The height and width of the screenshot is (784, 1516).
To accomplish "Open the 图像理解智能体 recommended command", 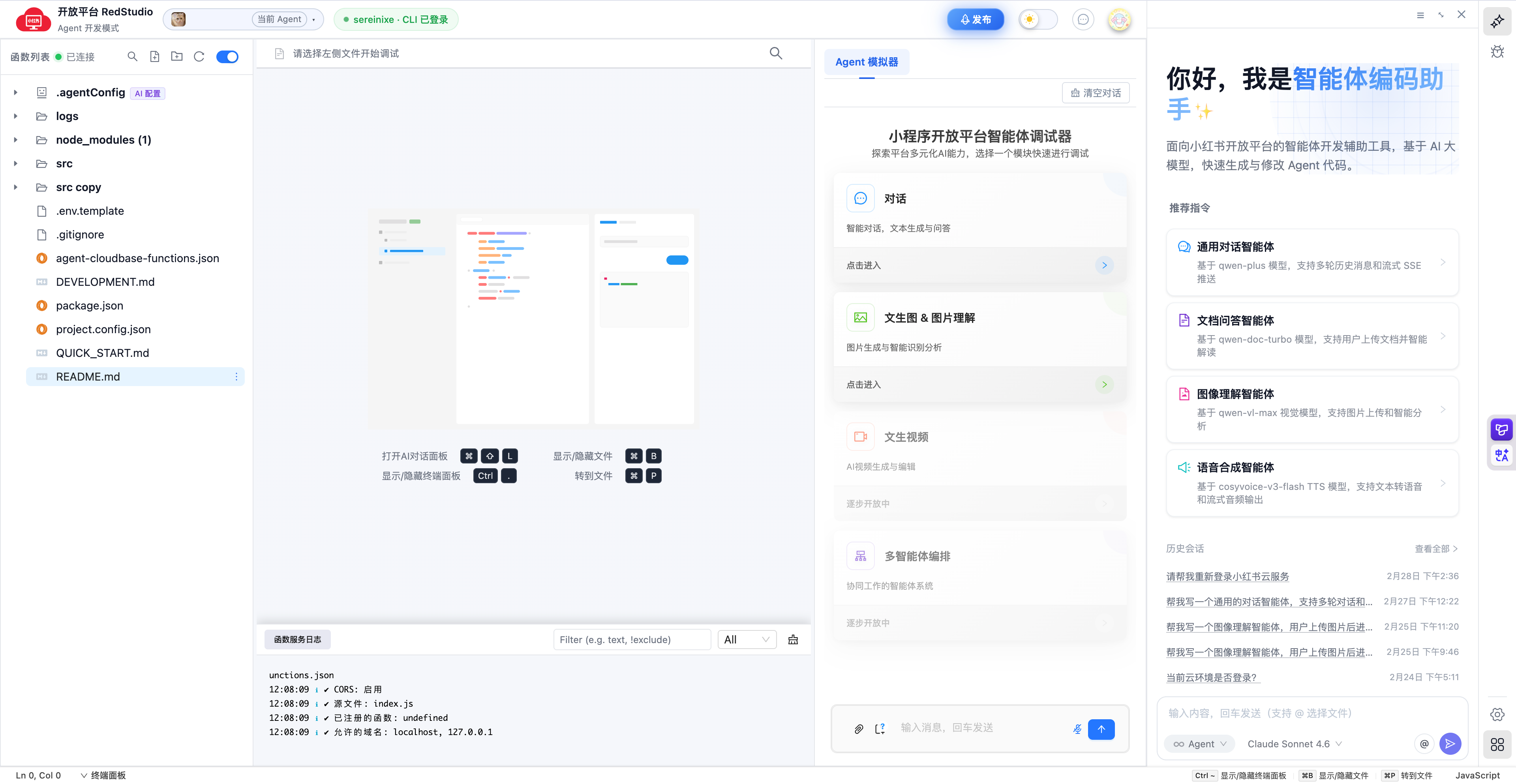I will point(1312,410).
